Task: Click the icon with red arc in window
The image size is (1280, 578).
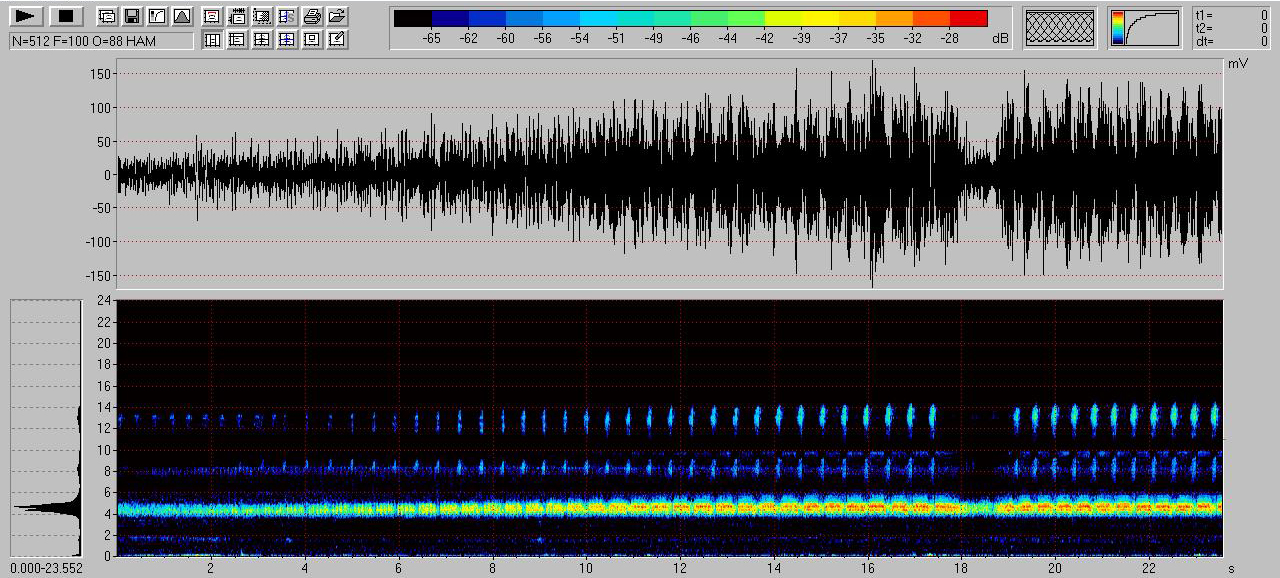Action: coord(212,16)
